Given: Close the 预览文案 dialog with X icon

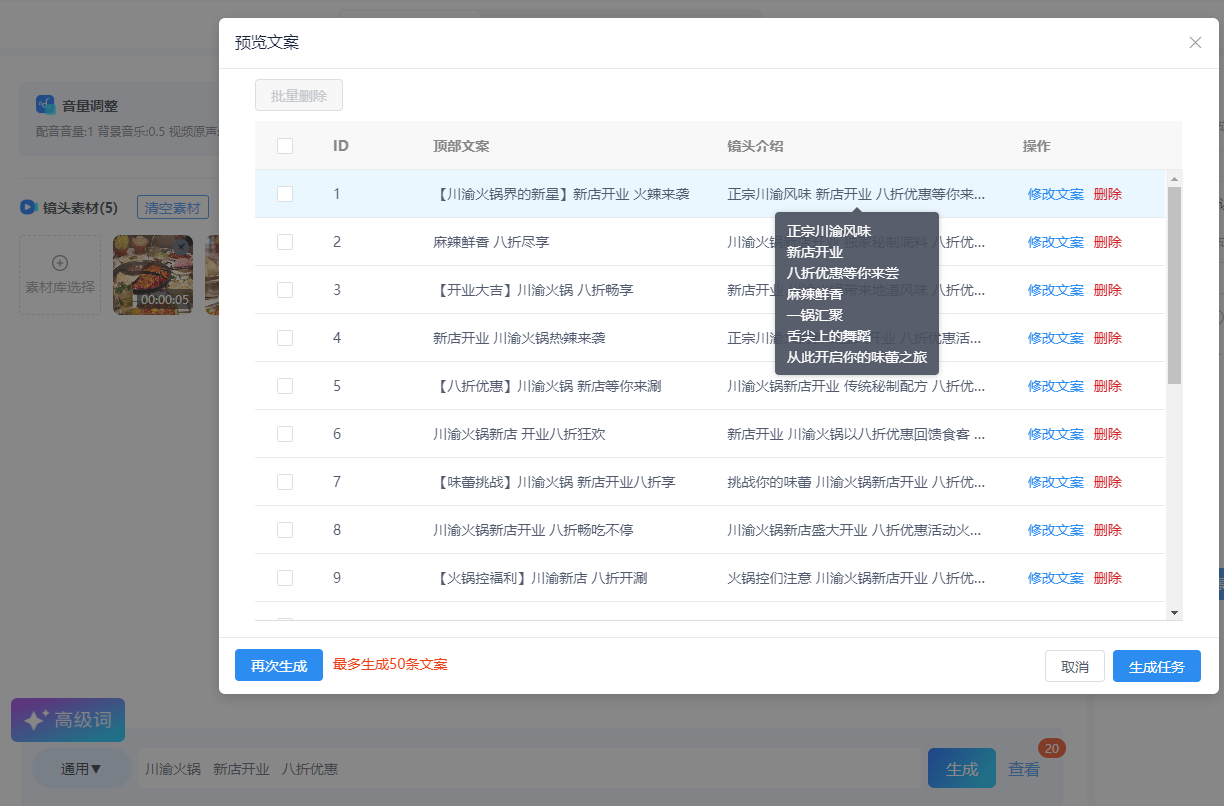Looking at the screenshot, I should click(x=1195, y=42).
